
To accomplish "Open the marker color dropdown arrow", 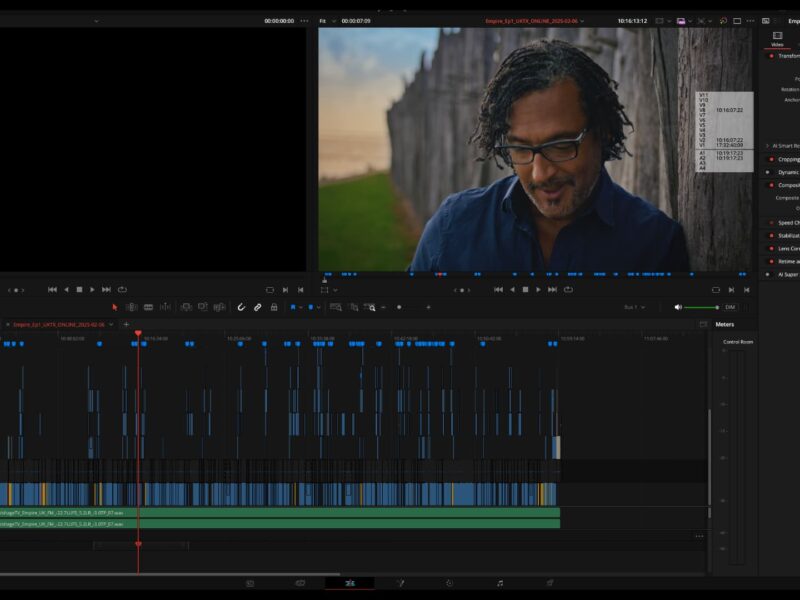I will tap(318, 307).
